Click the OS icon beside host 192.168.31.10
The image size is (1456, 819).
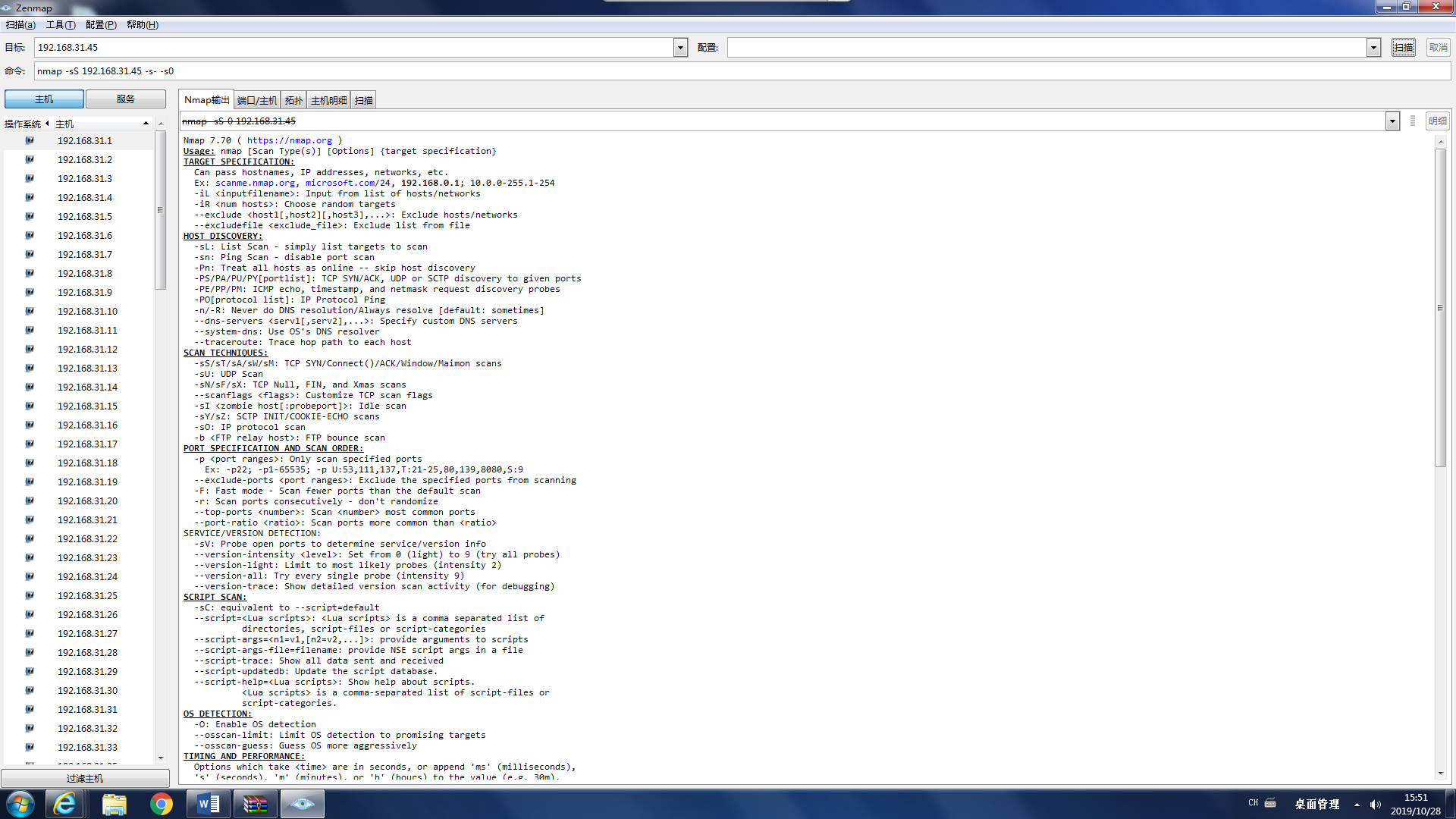coord(30,311)
